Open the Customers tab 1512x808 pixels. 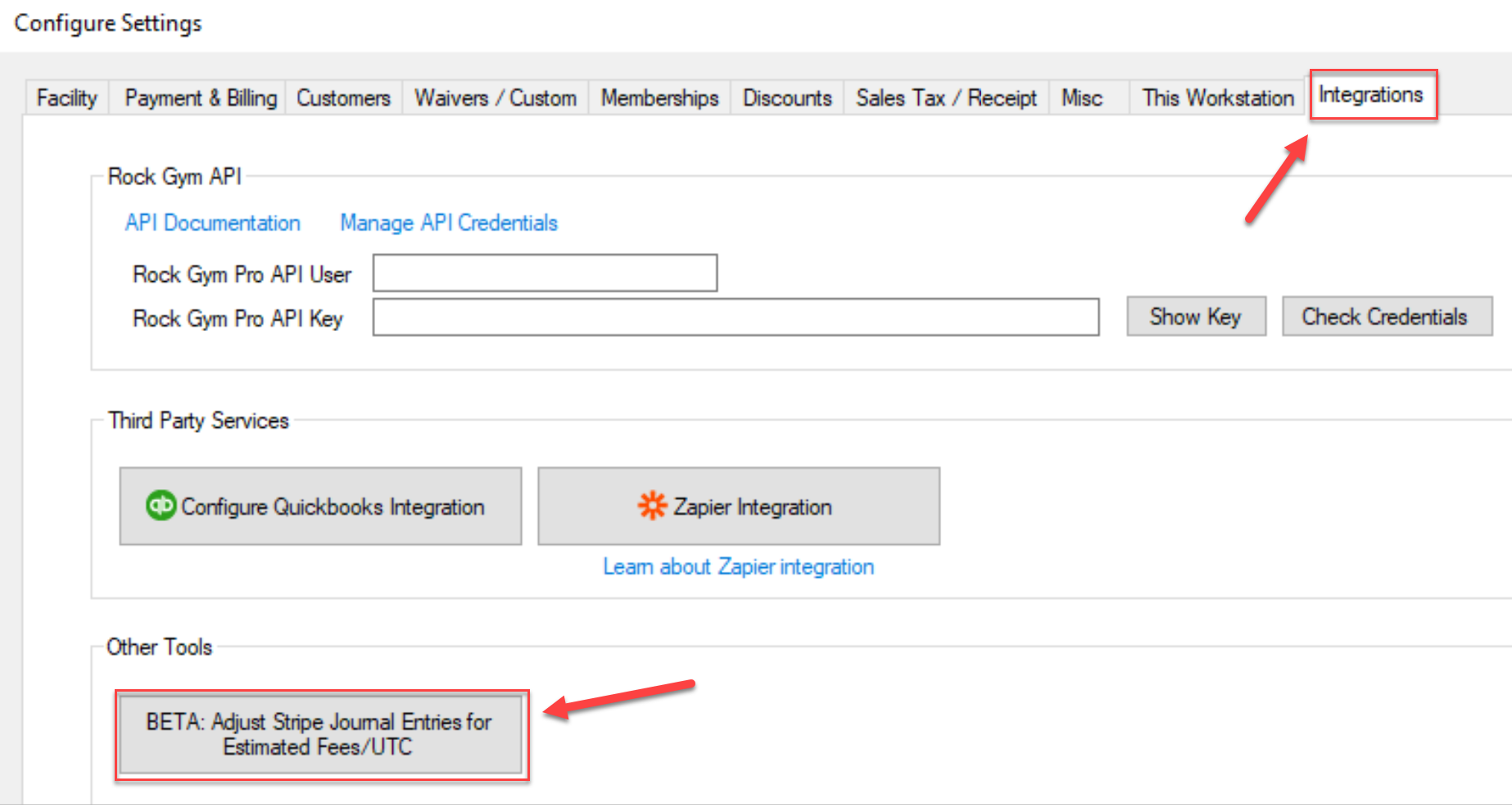click(343, 98)
